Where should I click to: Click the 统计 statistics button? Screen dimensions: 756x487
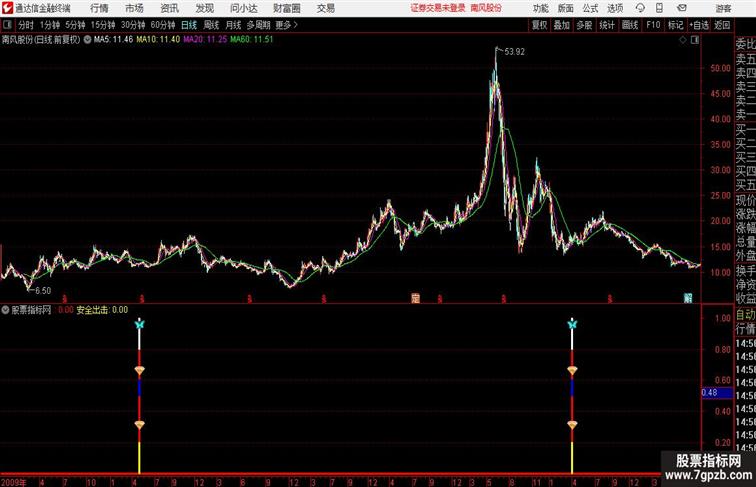(x=607, y=25)
